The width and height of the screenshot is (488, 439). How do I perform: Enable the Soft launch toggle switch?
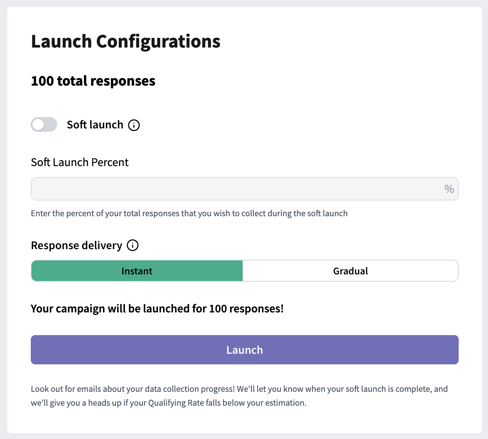(44, 125)
